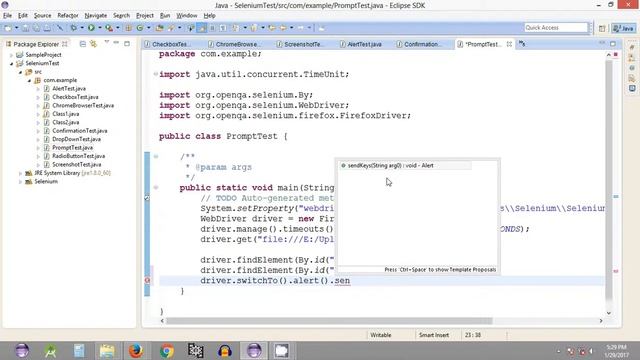This screenshot has width=640, height=360.
Task: Click the Save toolbar icon
Action: click(26, 28)
